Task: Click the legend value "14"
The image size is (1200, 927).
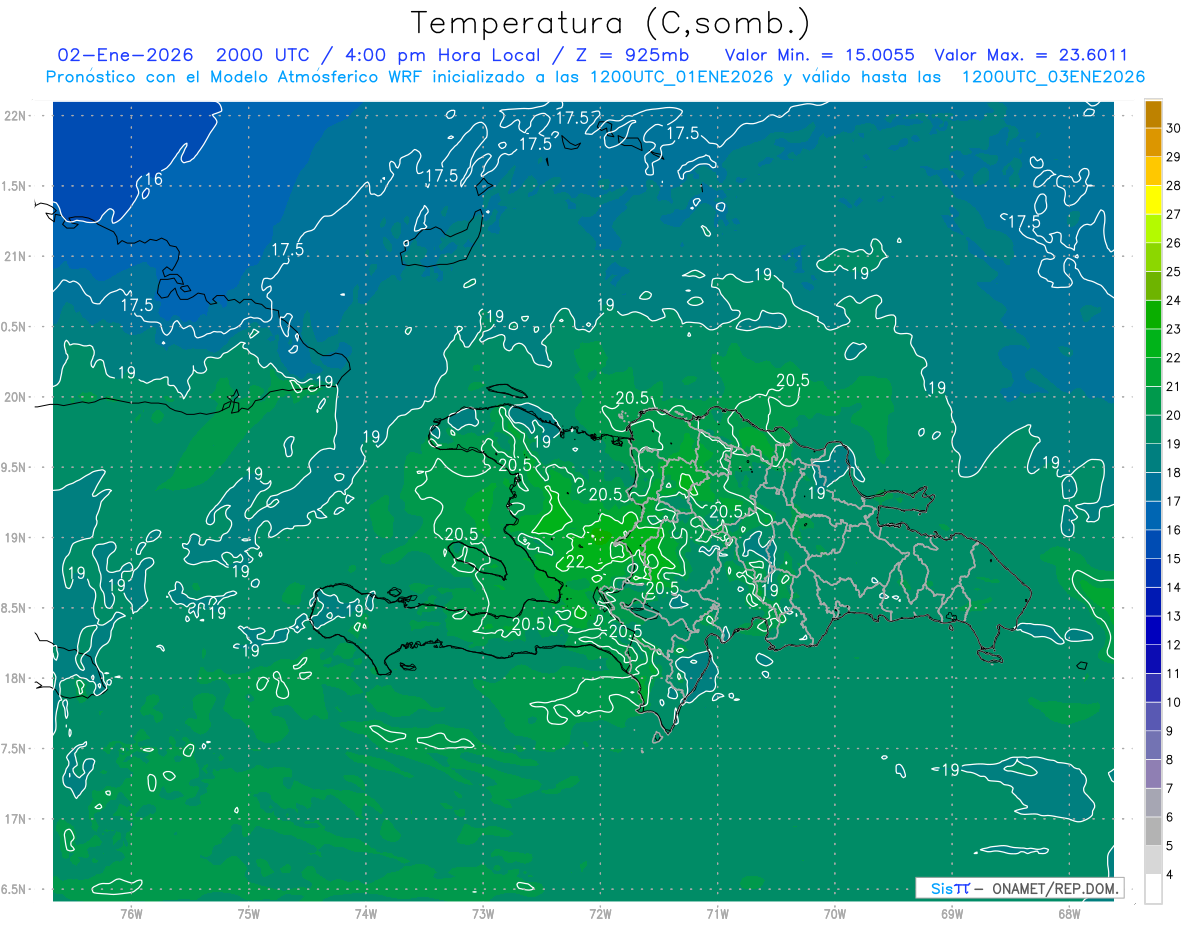Action: [x=1173, y=588]
